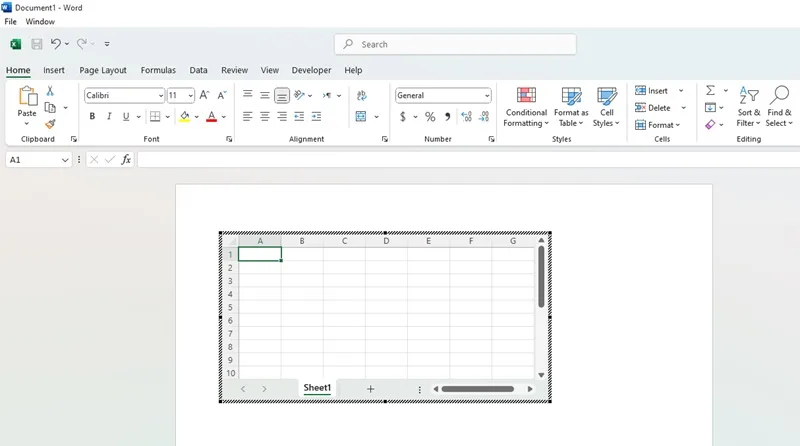
Task: Toggle Middle Align button
Action: pos(265,95)
